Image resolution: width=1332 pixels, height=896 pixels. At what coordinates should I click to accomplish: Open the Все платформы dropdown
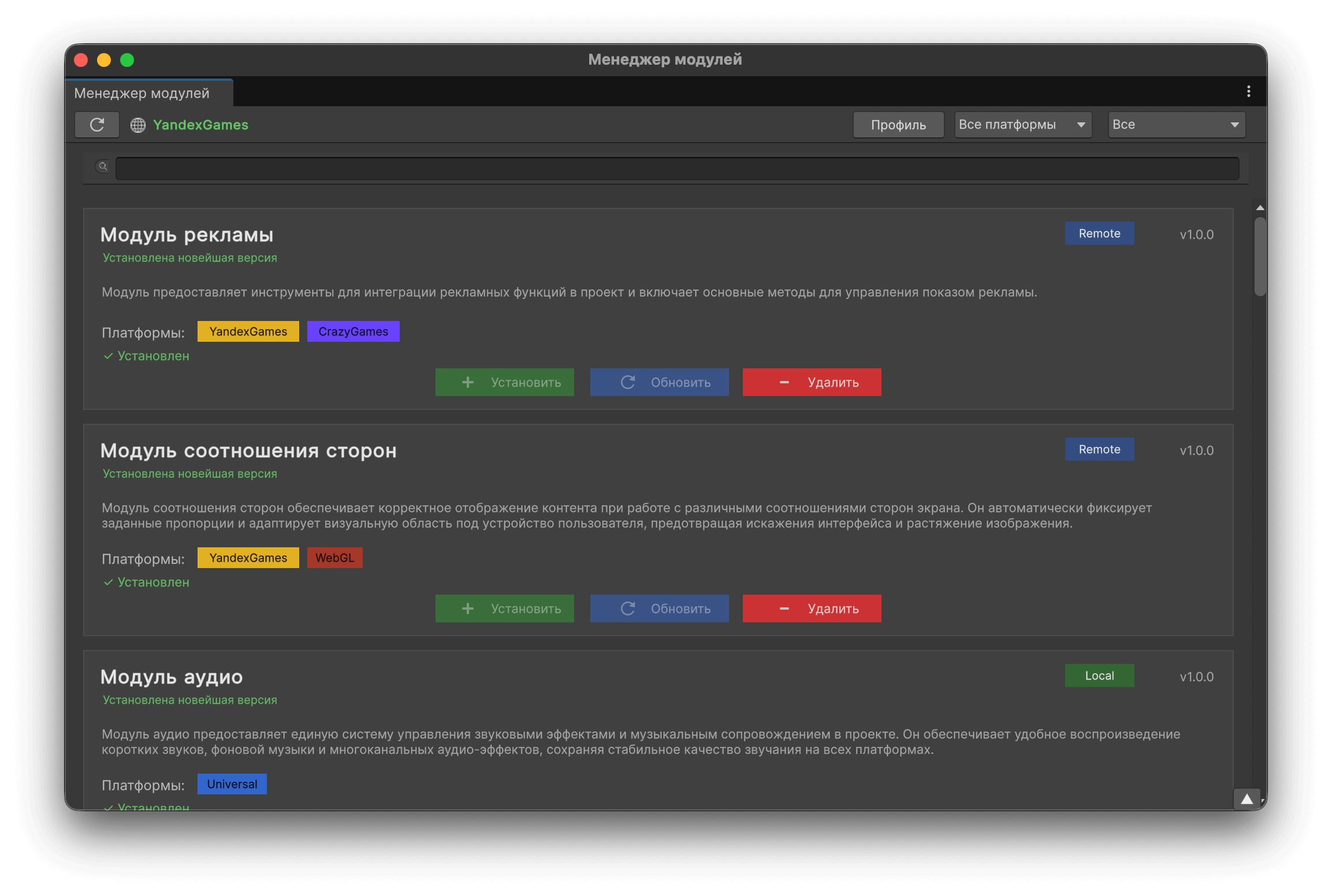point(1022,124)
